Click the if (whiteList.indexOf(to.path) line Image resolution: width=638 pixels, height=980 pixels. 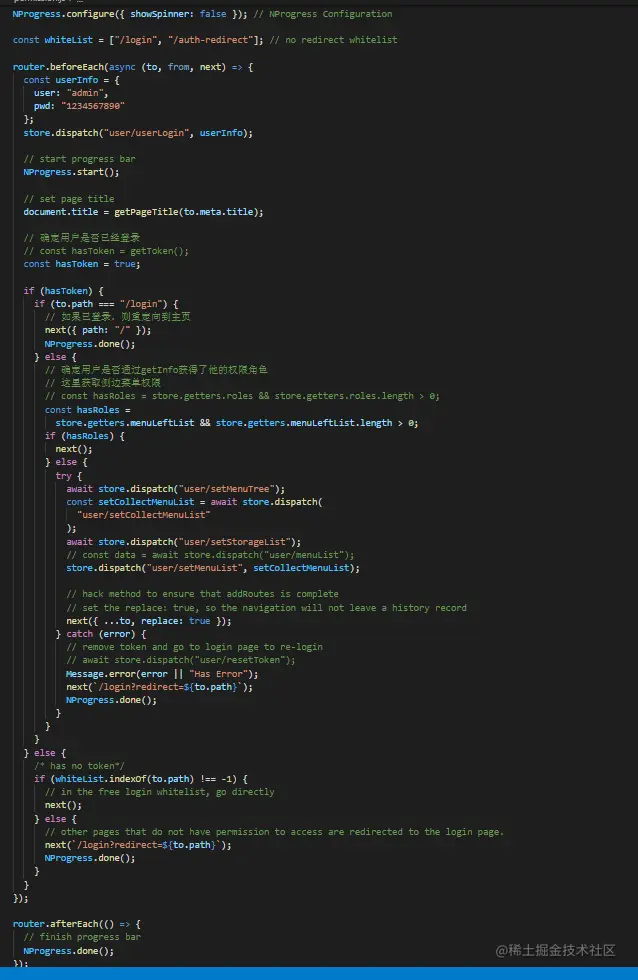tap(141, 779)
